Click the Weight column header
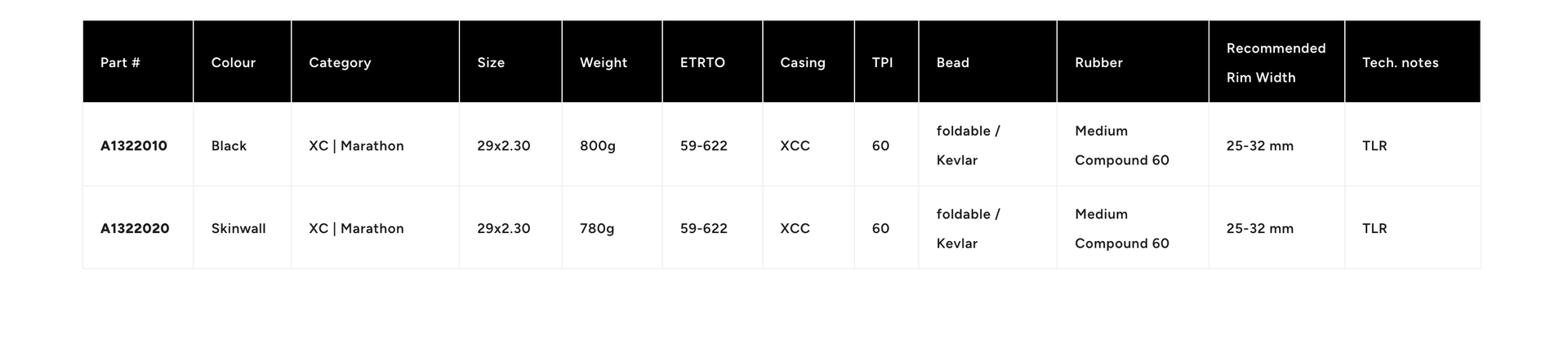1568x349 pixels. [604, 63]
